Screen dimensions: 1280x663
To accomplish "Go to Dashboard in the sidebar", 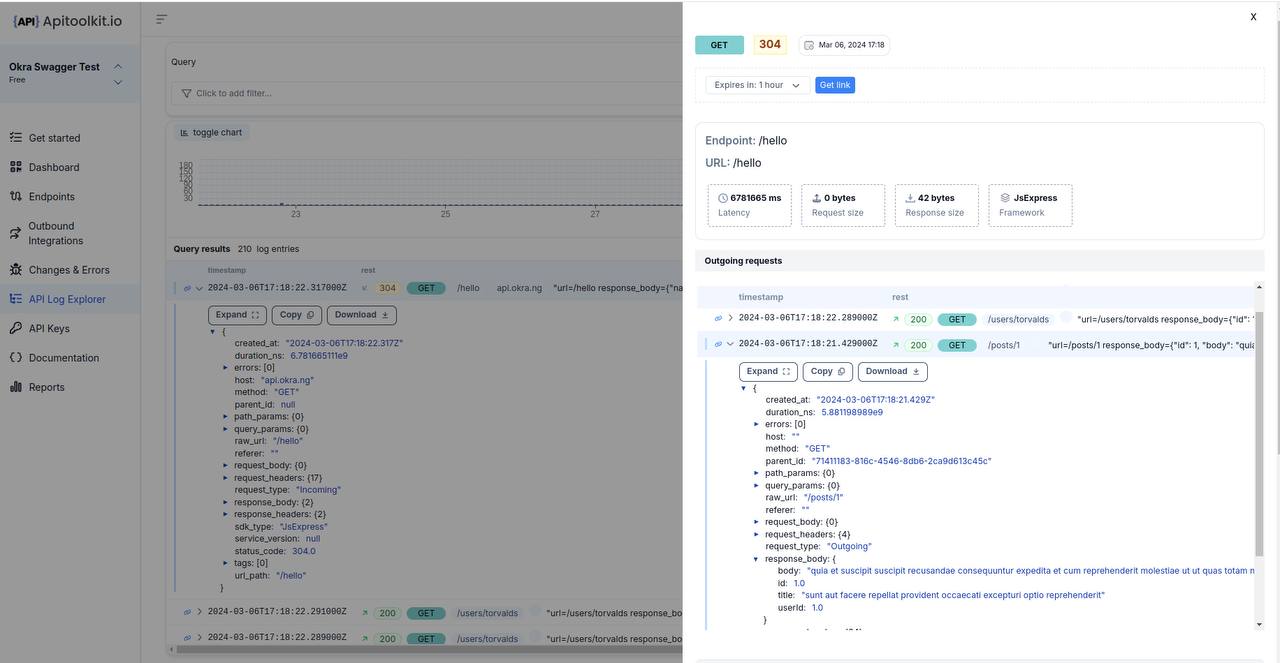I will pos(53,167).
